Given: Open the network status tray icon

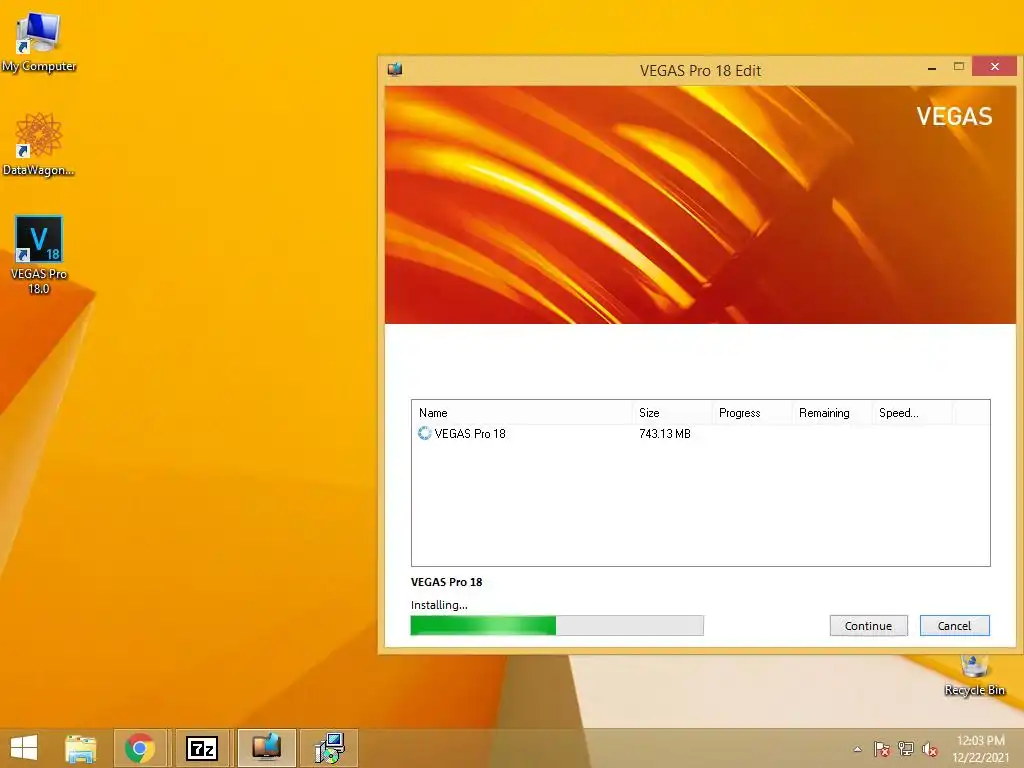Looking at the screenshot, I should (906, 749).
